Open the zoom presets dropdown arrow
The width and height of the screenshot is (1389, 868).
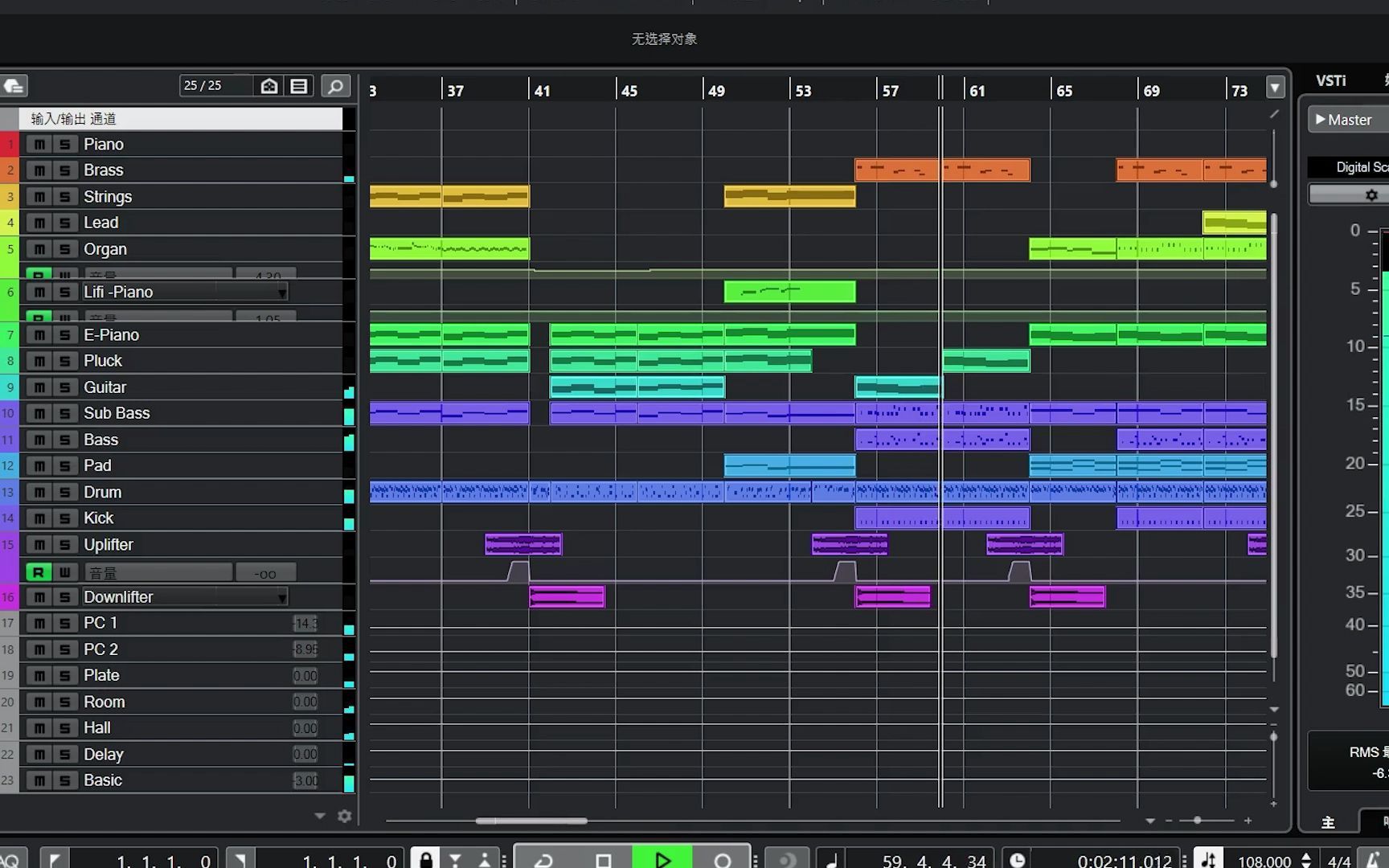click(1150, 821)
